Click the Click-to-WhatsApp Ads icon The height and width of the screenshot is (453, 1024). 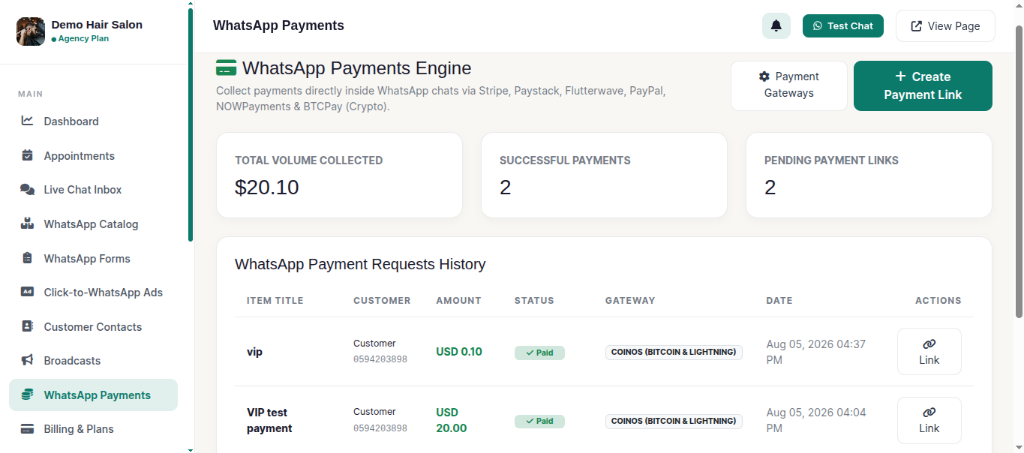point(27,292)
